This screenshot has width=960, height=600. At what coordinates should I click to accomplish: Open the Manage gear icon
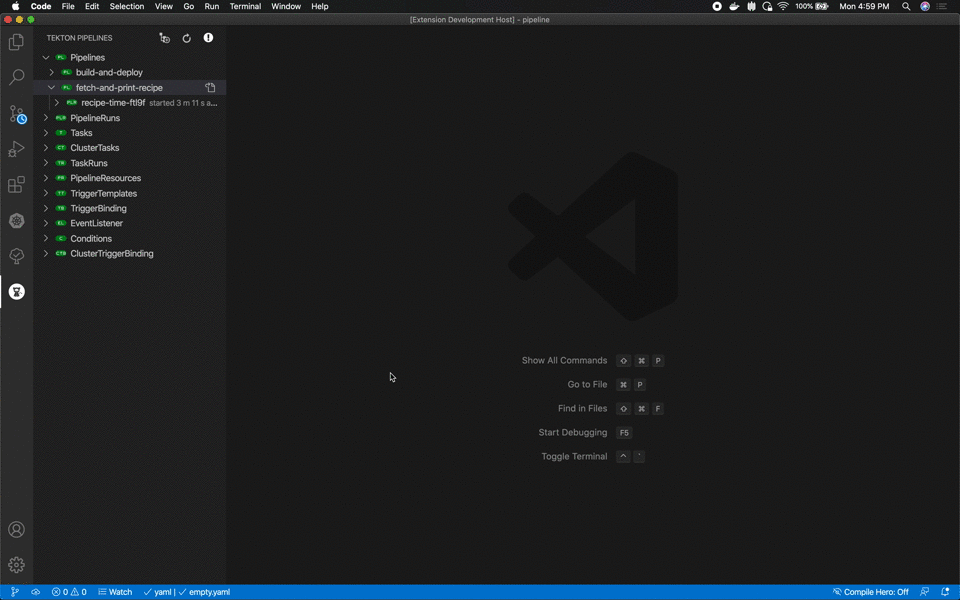click(x=17, y=564)
